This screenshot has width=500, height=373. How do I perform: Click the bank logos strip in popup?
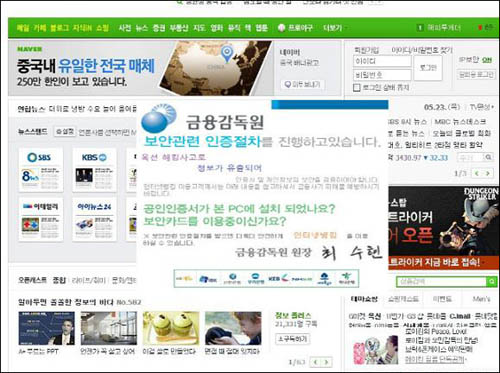(266, 278)
